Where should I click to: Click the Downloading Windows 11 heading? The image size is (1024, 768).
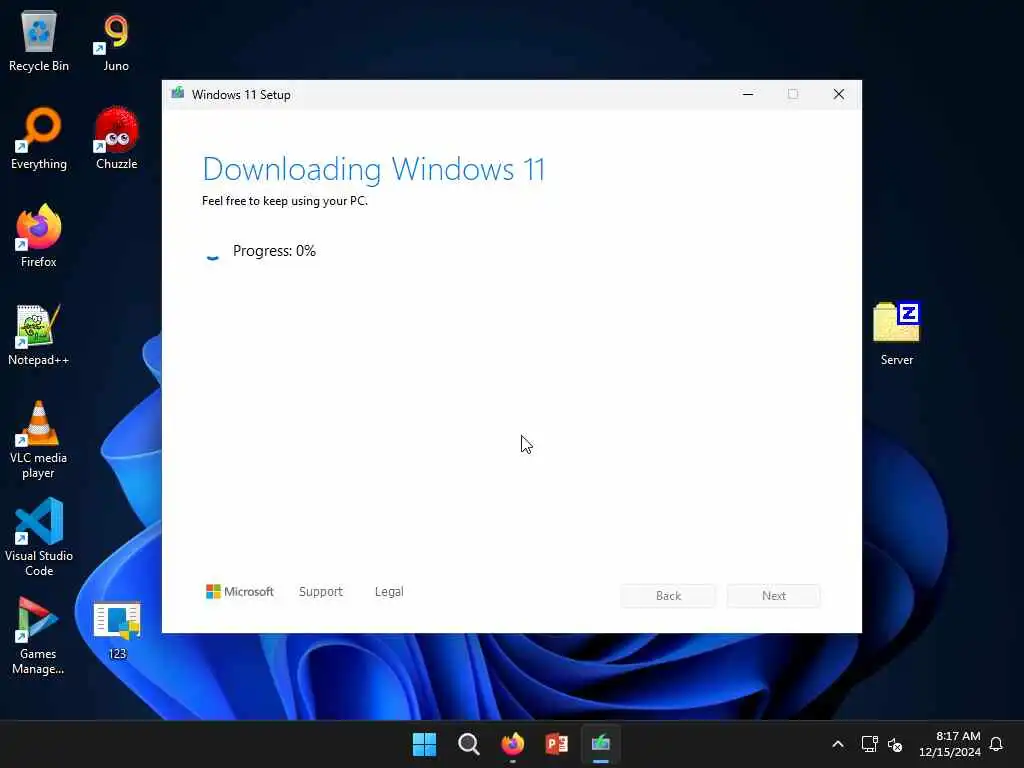[374, 169]
